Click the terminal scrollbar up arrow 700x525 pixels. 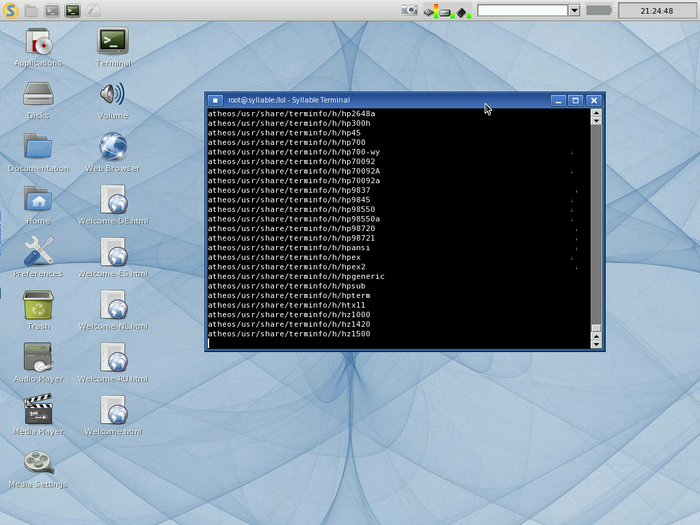pyautogui.click(x=596, y=114)
